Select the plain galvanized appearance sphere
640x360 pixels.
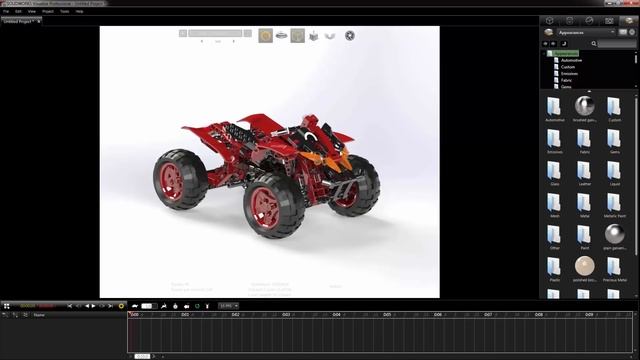pyautogui.click(x=614, y=234)
